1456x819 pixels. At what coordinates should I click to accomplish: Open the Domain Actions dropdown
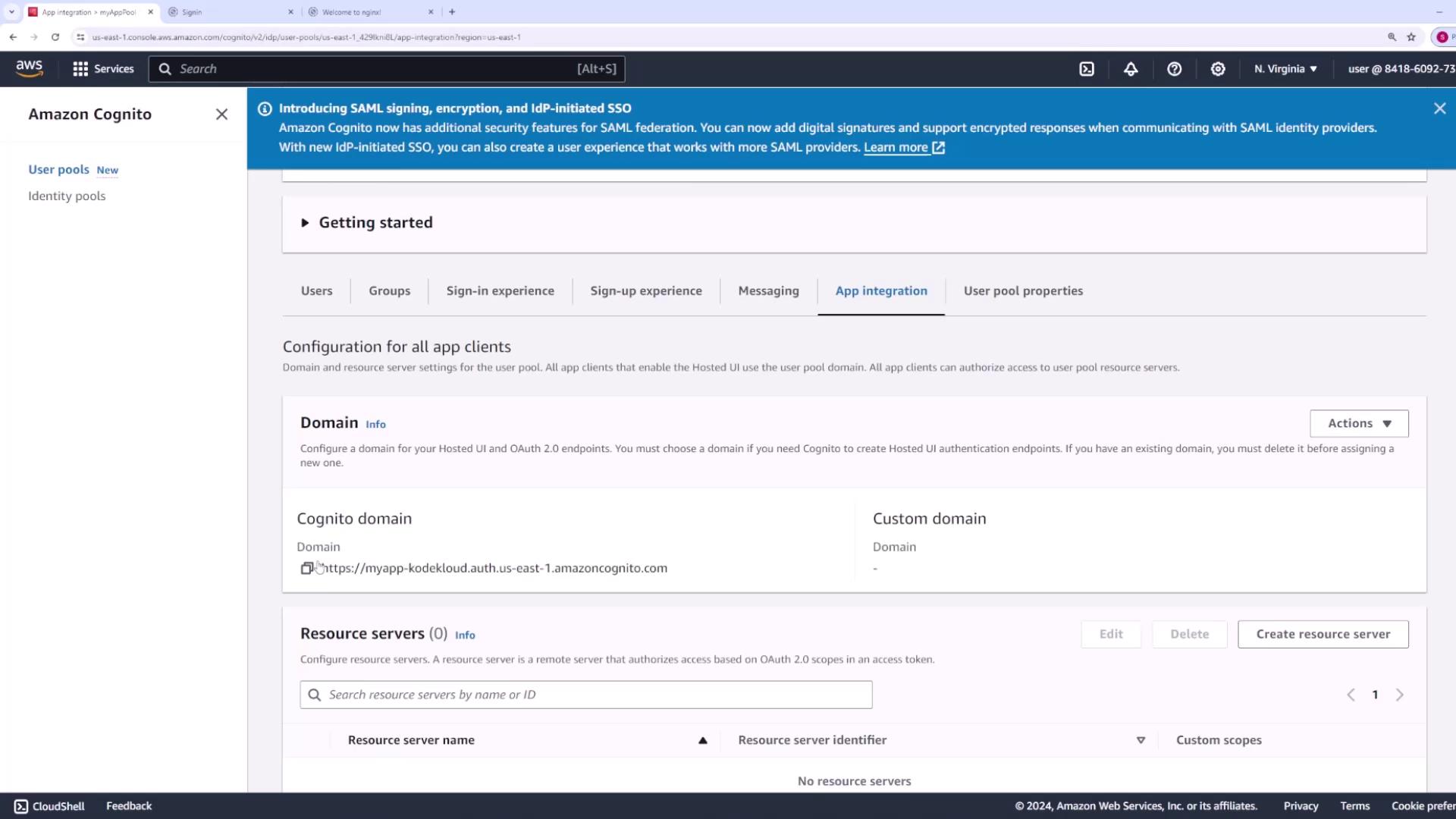pyautogui.click(x=1358, y=424)
